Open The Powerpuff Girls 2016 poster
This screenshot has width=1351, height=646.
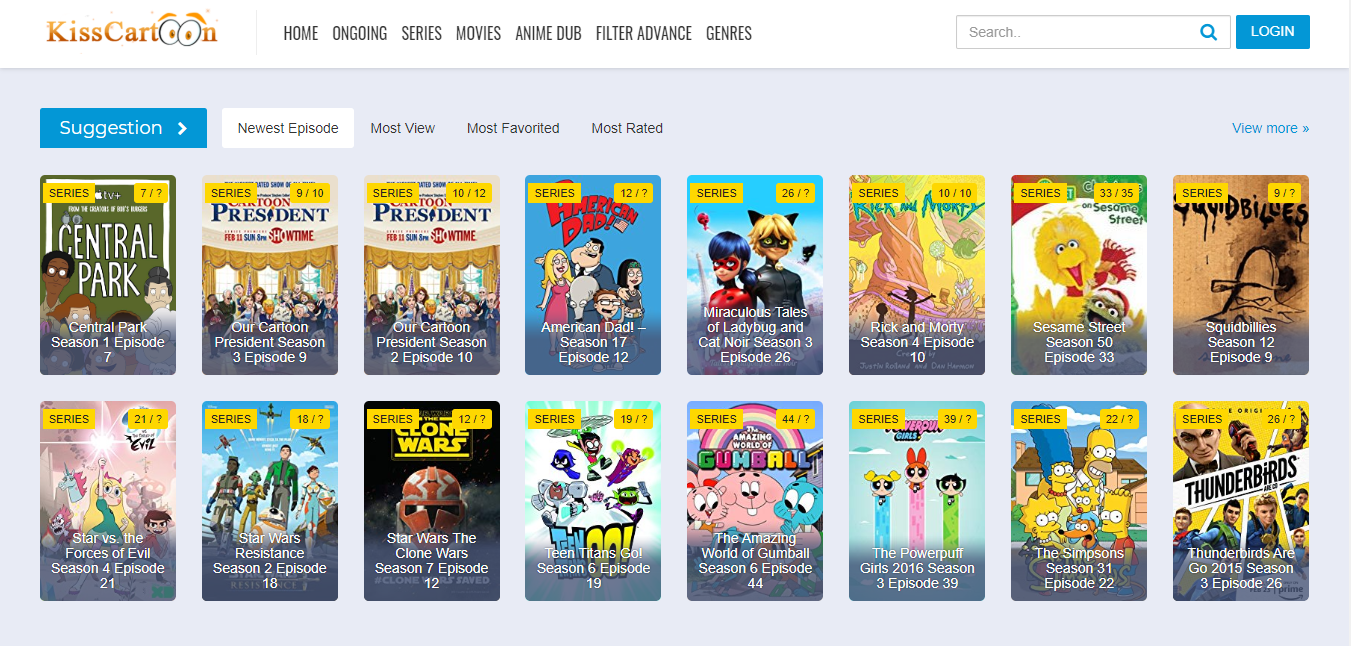pyautogui.click(x=917, y=501)
